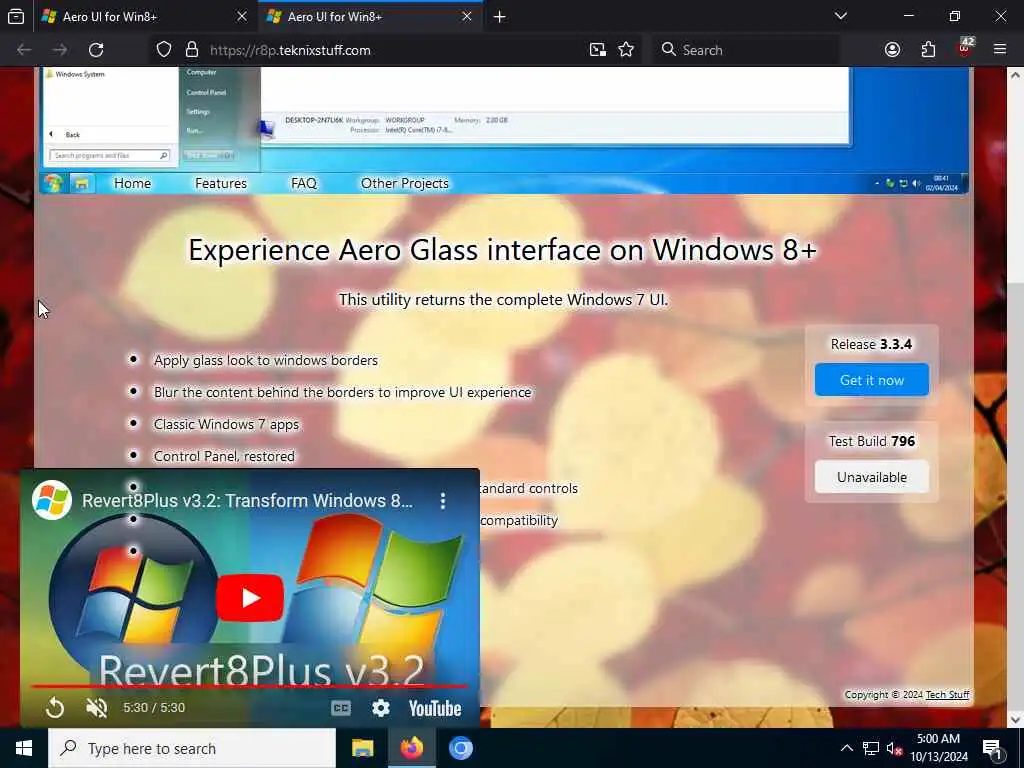Open the Home menu item

133,184
